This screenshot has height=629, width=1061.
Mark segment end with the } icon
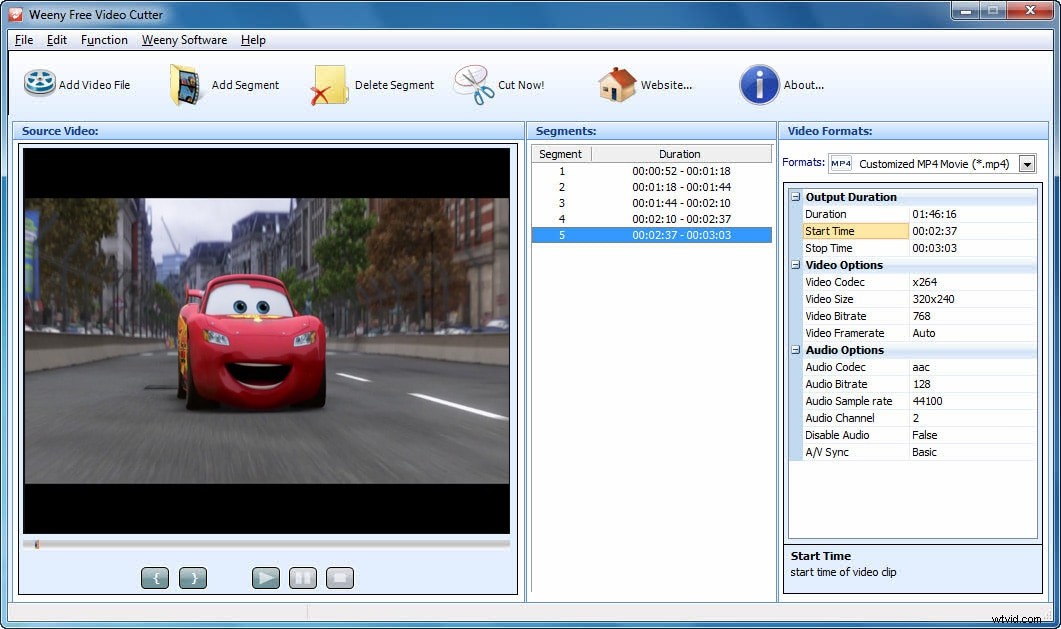pyautogui.click(x=192, y=577)
